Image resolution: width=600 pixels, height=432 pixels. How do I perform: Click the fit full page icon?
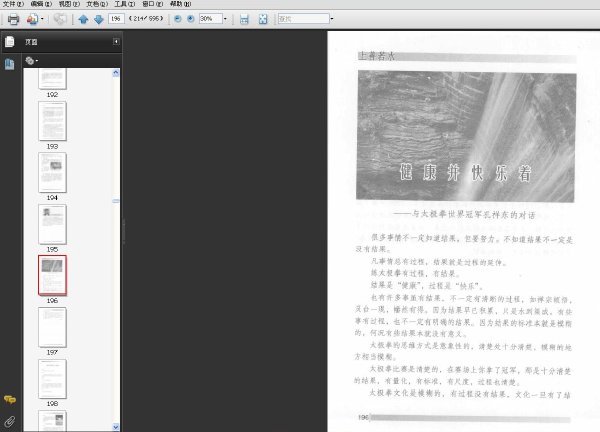coord(263,19)
